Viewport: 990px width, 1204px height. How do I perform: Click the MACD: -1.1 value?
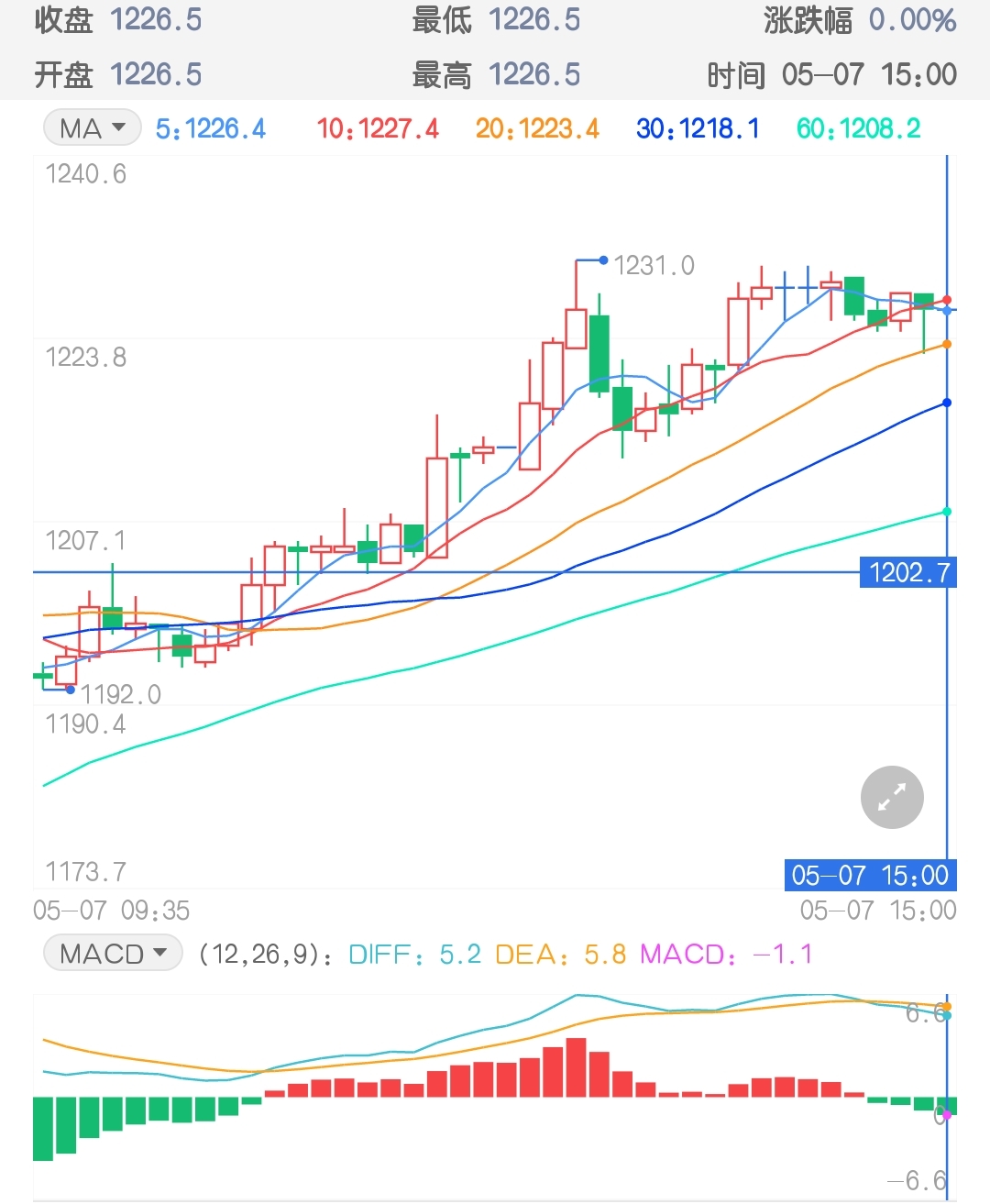(726, 955)
